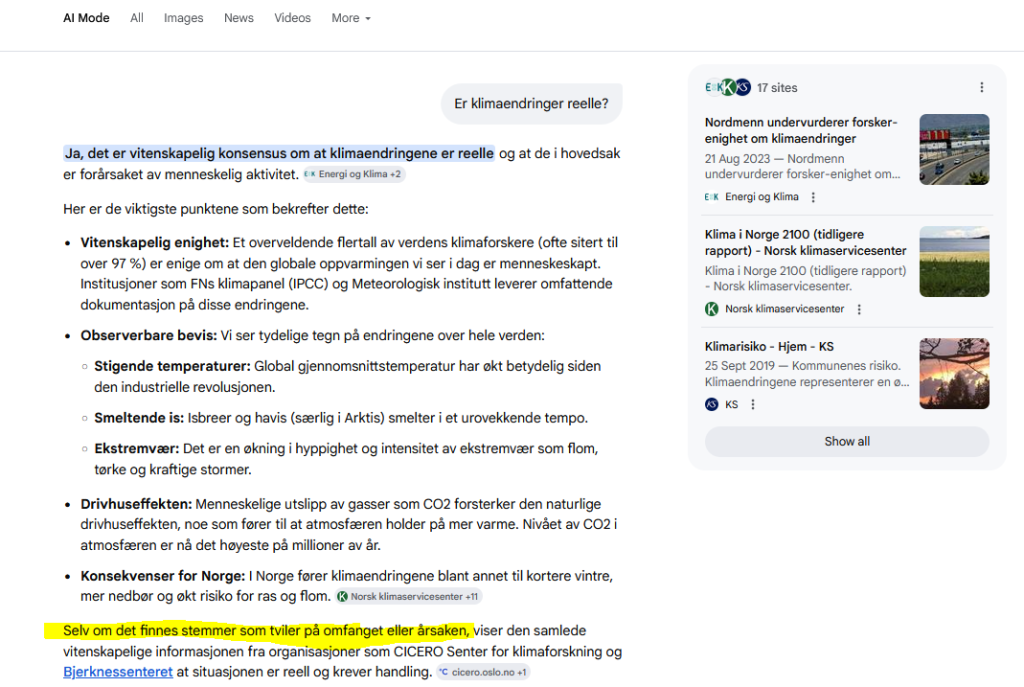Screen dimensions: 1024x687
Task: Open the Klimarisiko - Hjem - KS link
Action: [769, 347]
